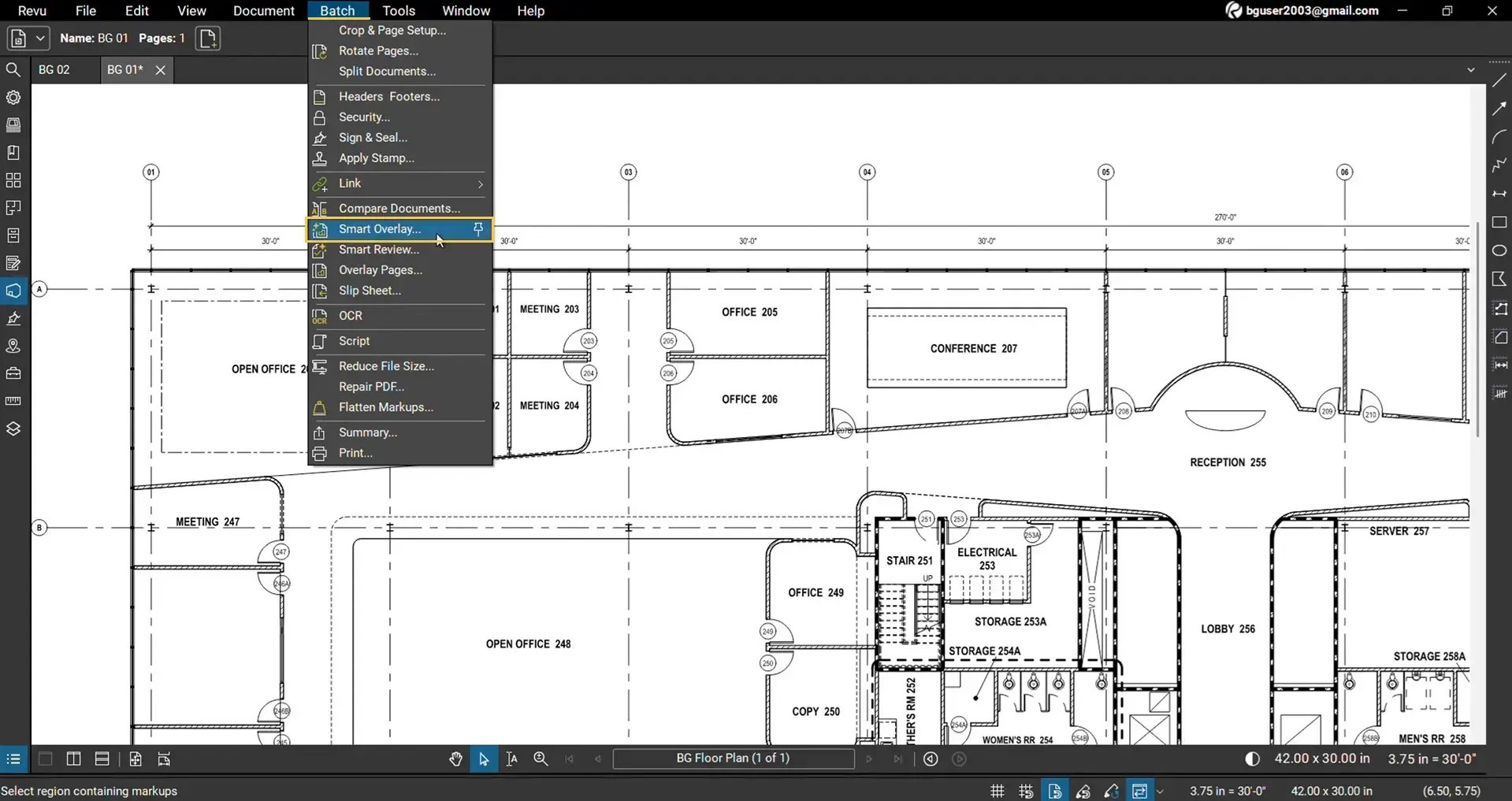Open the tab list chevron at top right
Image resolution: width=1512 pixels, height=801 pixels.
[x=1470, y=70]
